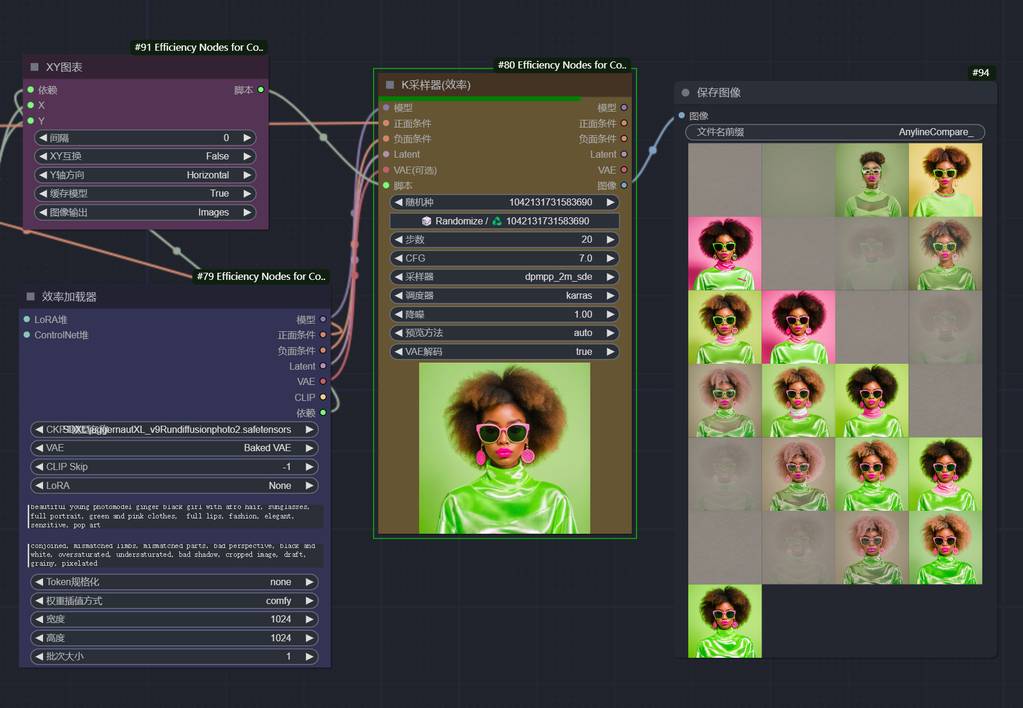This screenshot has height=708, width=1023.
Task: Increase 步数 with the right arrow
Action: click(x=610, y=240)
